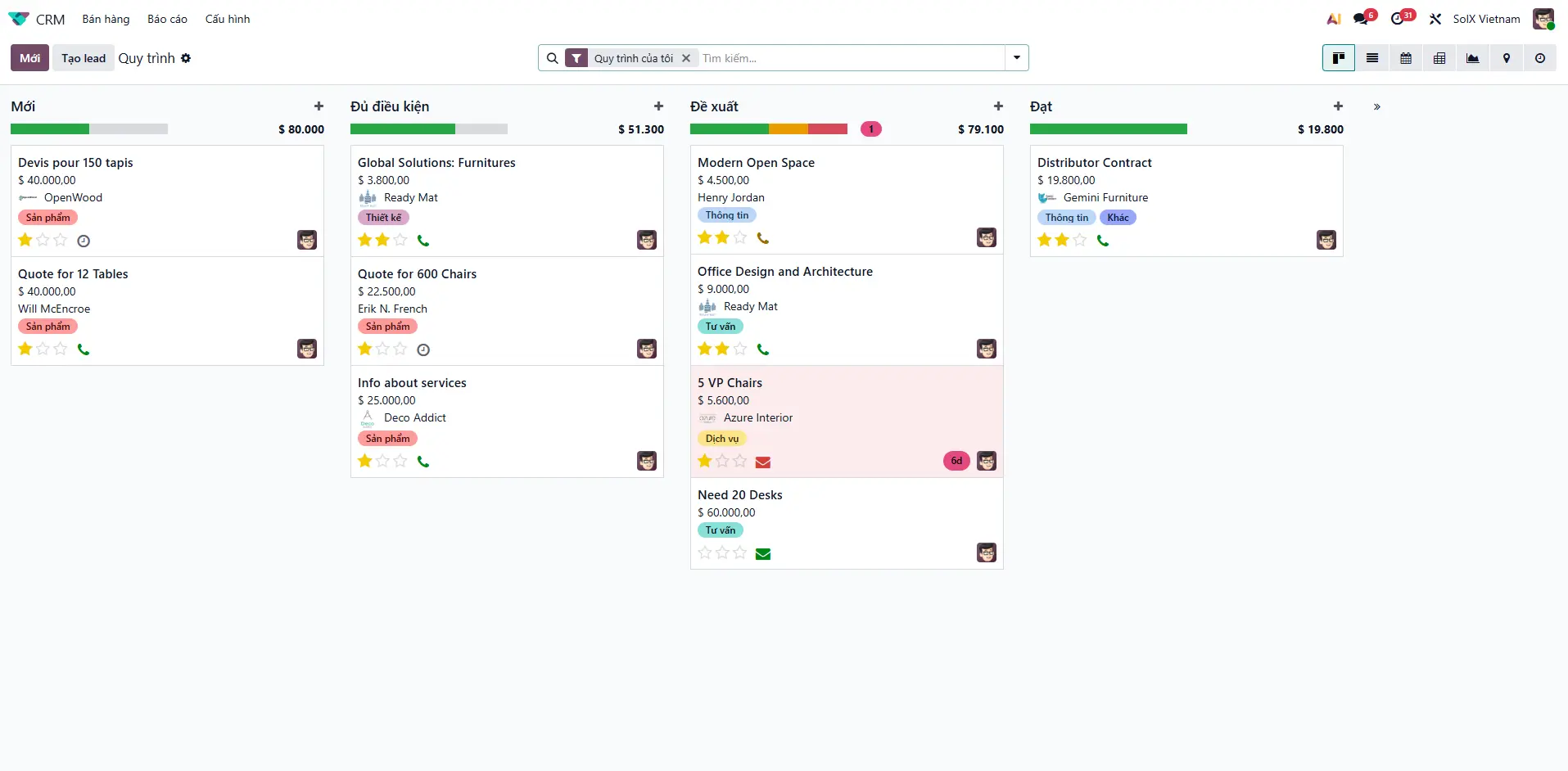Open the calendar view
This screenshot has height=771, width=1568.
click(1406, 57)
